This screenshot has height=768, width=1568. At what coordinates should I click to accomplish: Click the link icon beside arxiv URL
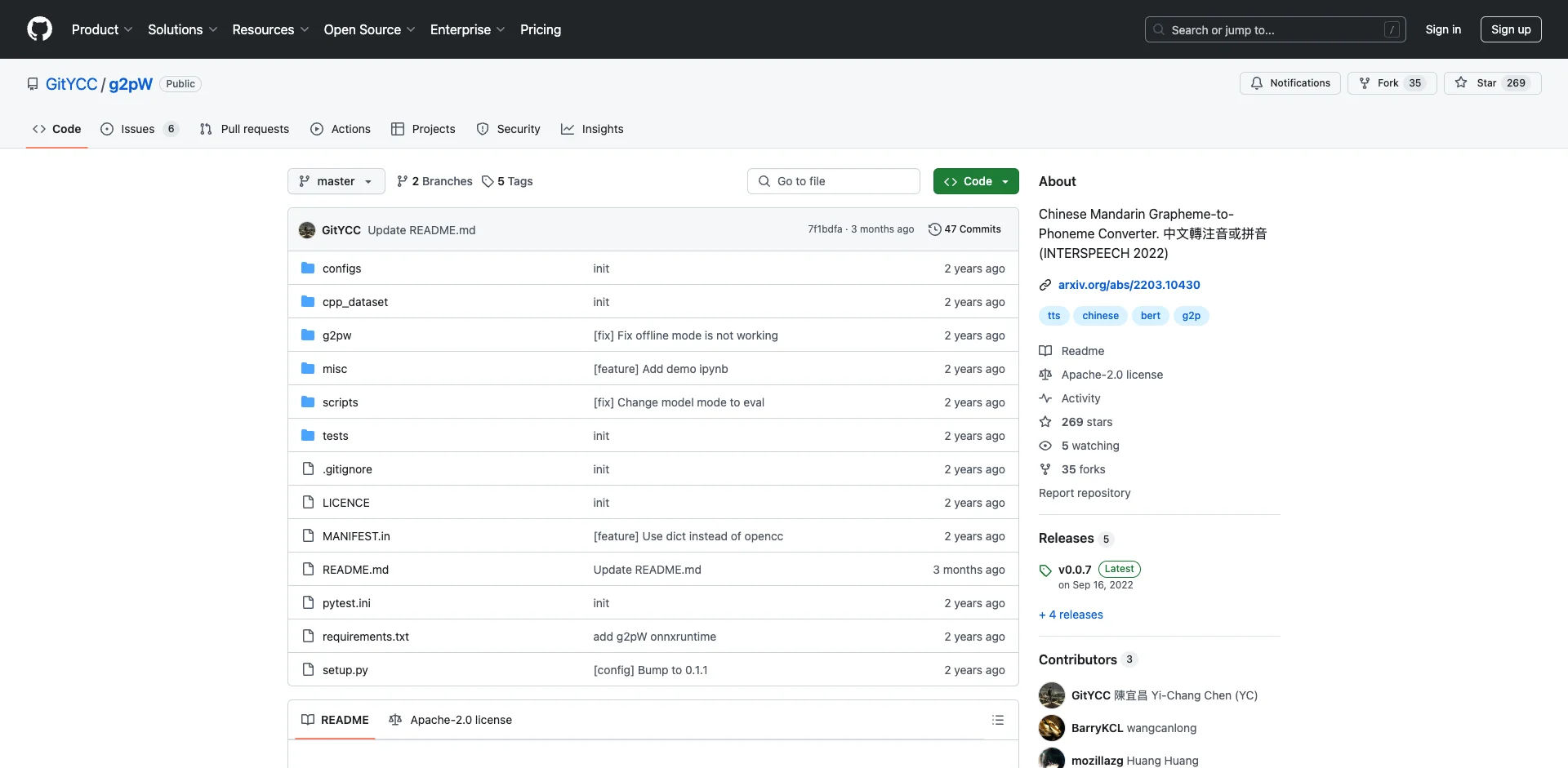(1045, 285)
